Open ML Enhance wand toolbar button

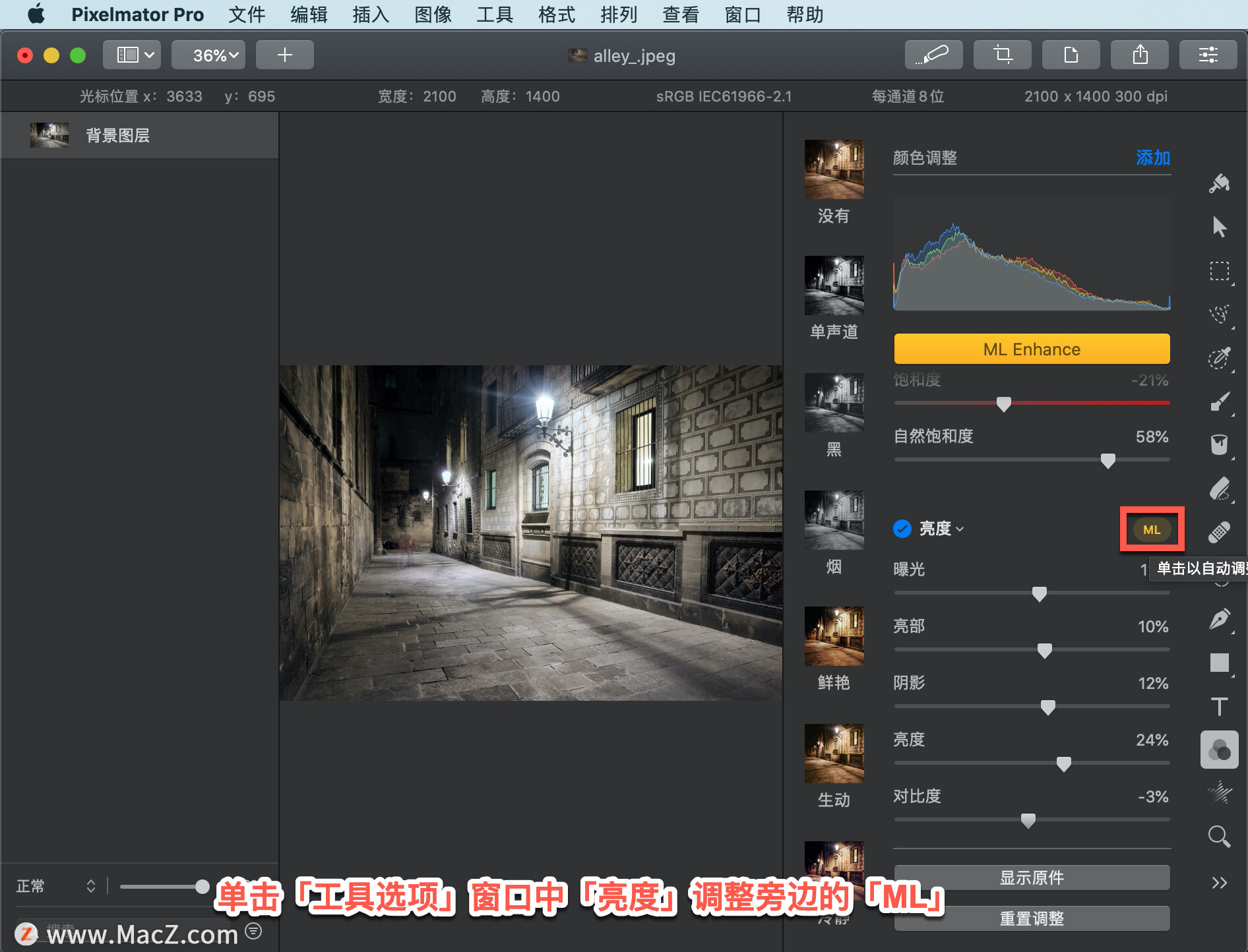[933, 55]
